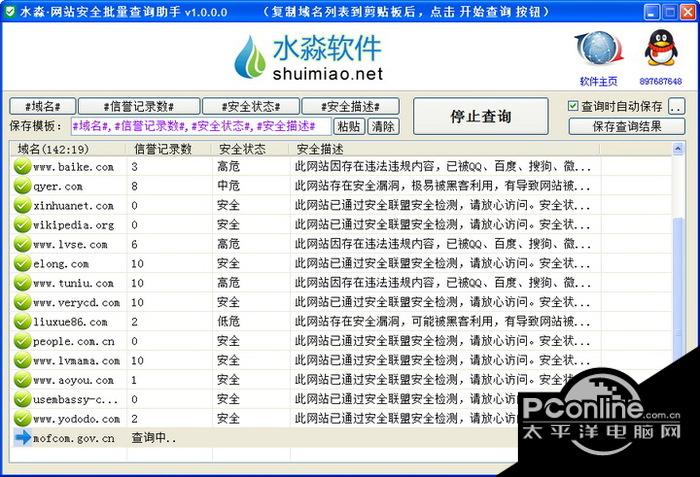This screenshot has width=700, height=477.
Task: Sort by the 安全描述 column header
Action: (x=445, y=149)
